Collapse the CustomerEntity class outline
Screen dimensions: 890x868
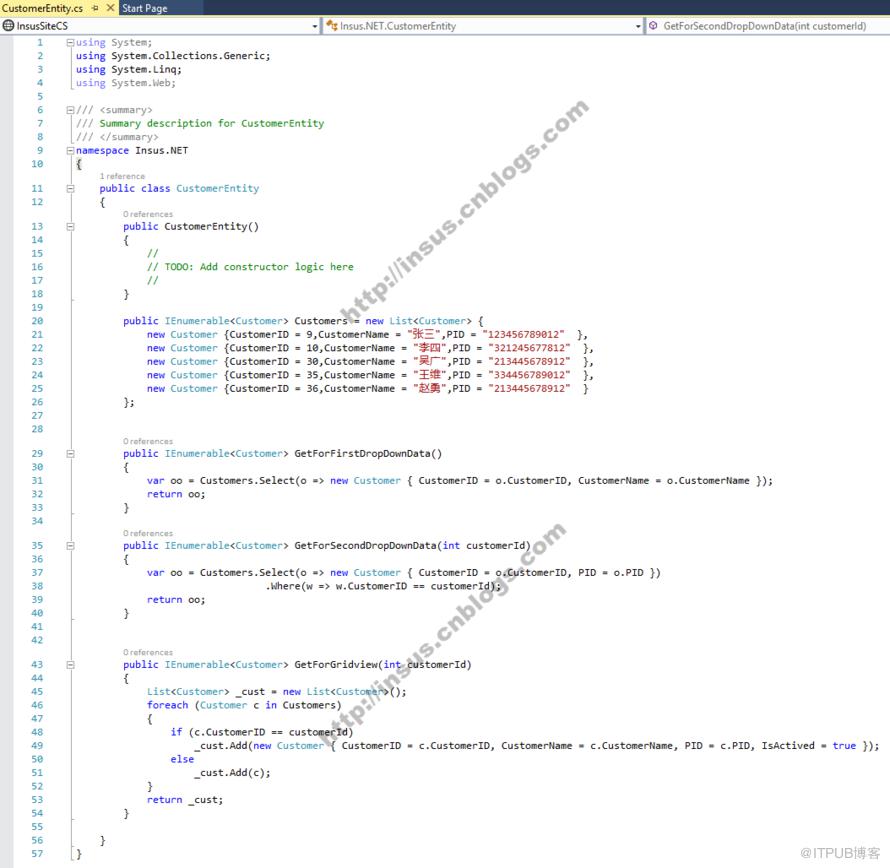point(70,188)
